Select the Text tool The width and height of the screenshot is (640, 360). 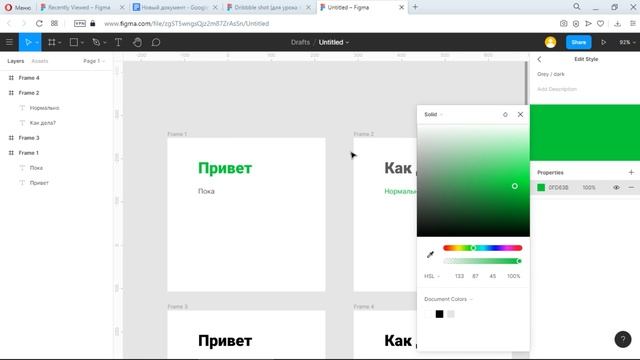pyautogui.click(x=118, y=42)
